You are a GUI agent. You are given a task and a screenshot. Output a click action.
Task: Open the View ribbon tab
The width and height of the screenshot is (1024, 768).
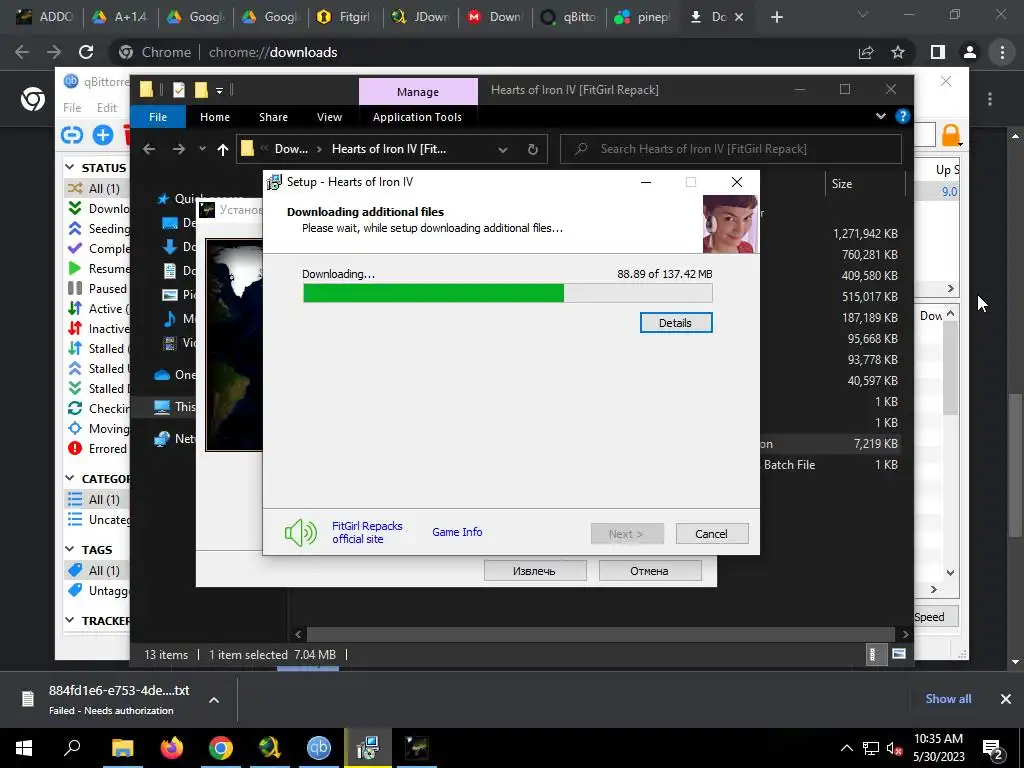329,117
